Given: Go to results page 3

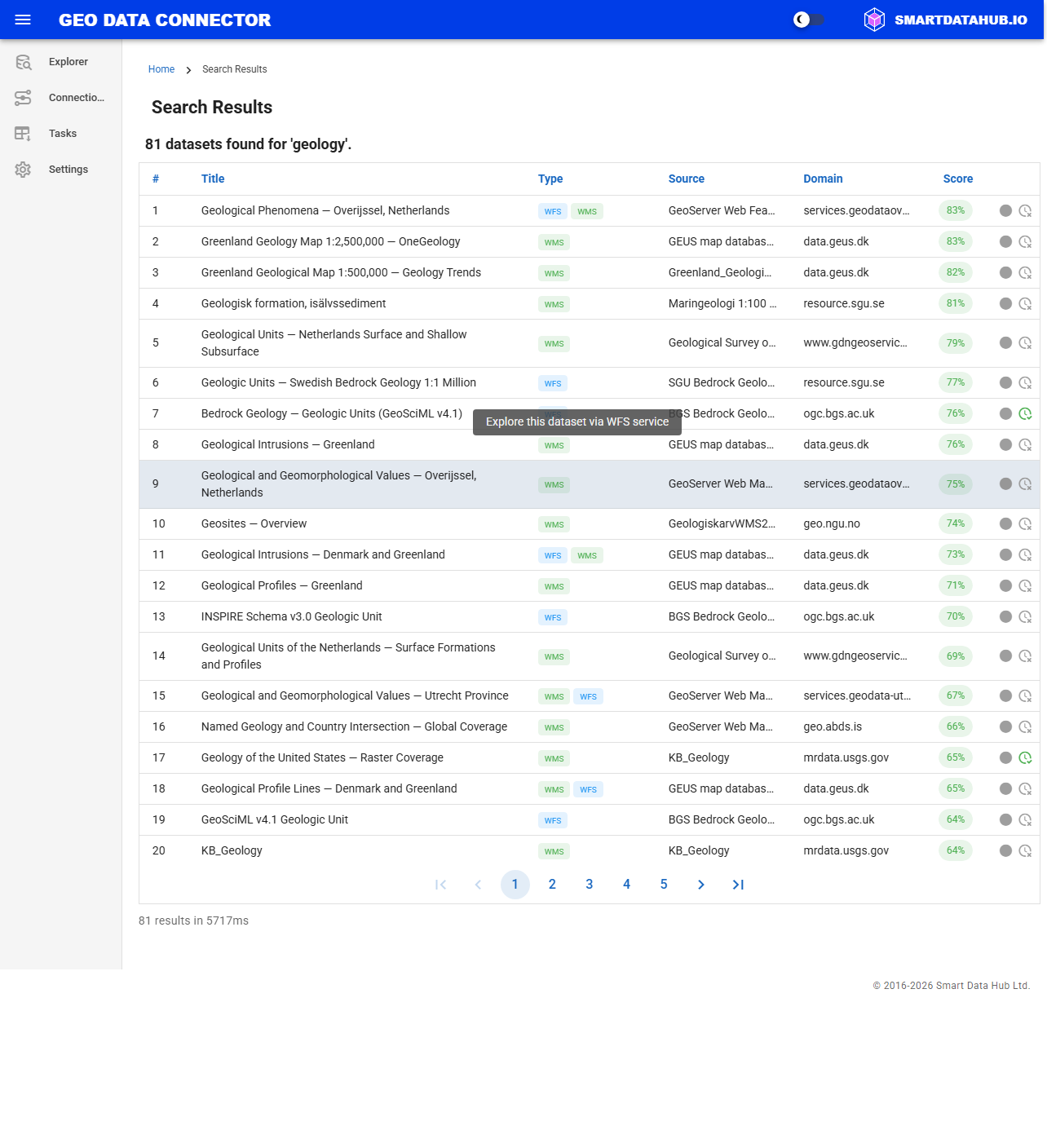Looking at the screenshot, I should click(x=590, y=885).
